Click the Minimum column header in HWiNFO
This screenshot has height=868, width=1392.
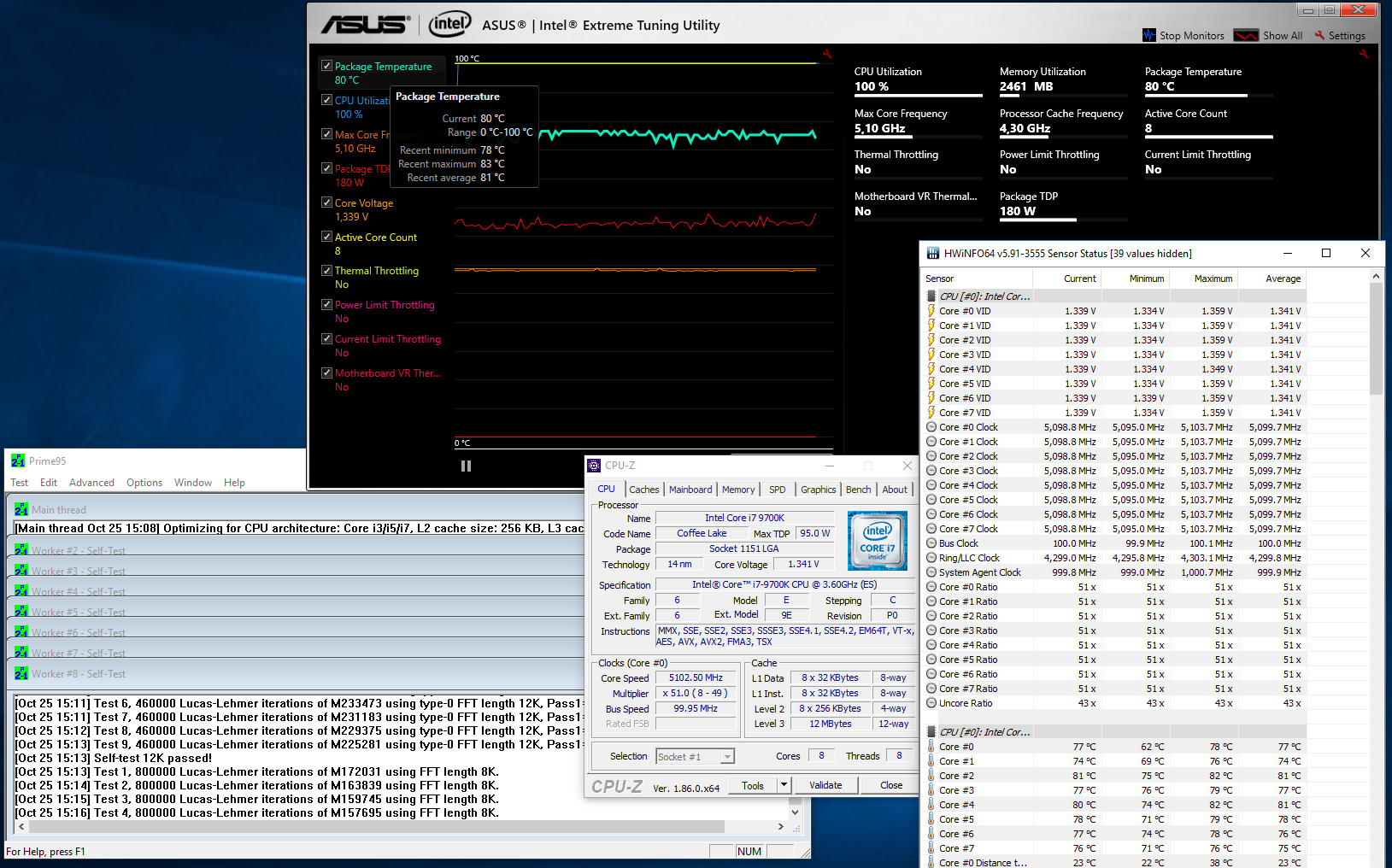[x=1135, y=279]
